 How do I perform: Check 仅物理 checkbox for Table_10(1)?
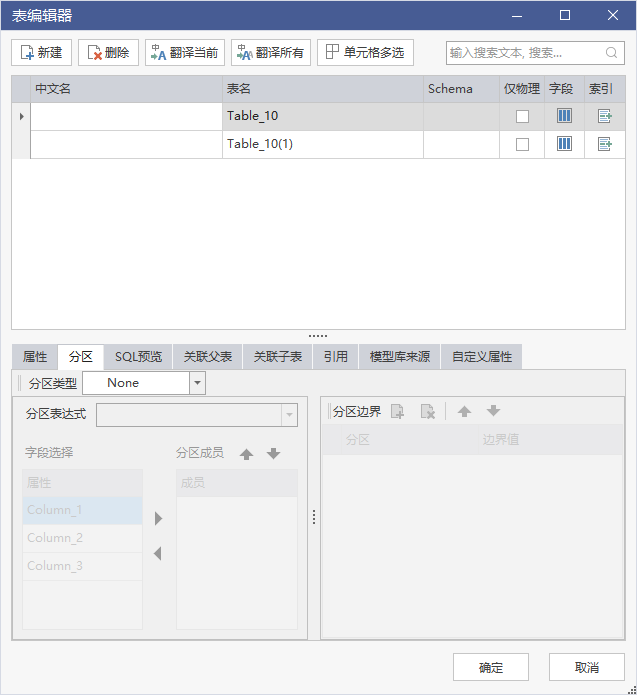[522, 144]
